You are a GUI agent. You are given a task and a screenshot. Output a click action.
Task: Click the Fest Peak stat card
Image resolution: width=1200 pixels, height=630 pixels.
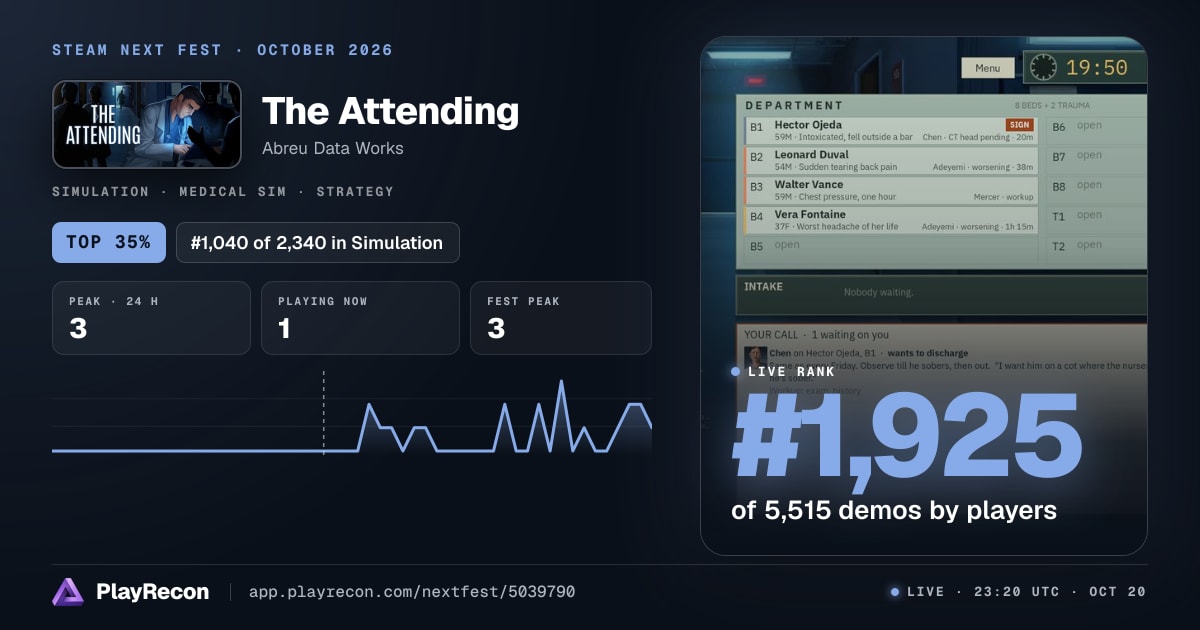pyautogui.click(x=560, y=318)
